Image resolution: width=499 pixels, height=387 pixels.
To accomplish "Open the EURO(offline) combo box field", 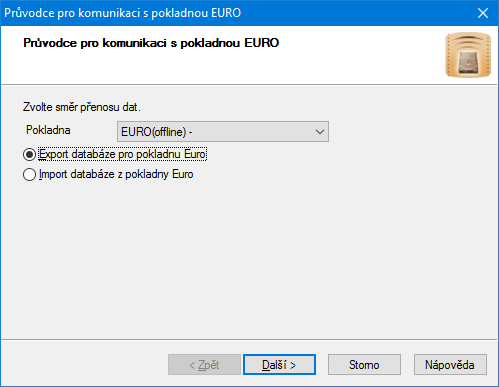I will (223, 132).
